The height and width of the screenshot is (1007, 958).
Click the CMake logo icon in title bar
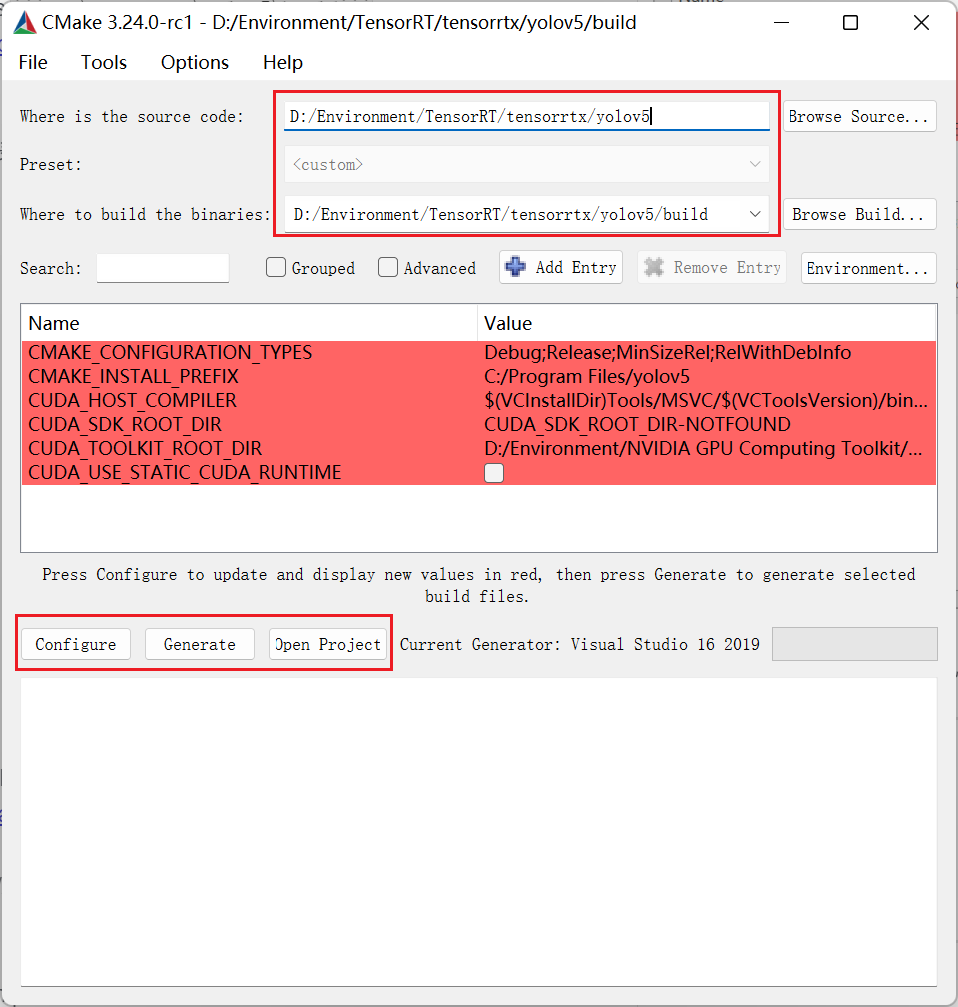(x=24, y=23)
